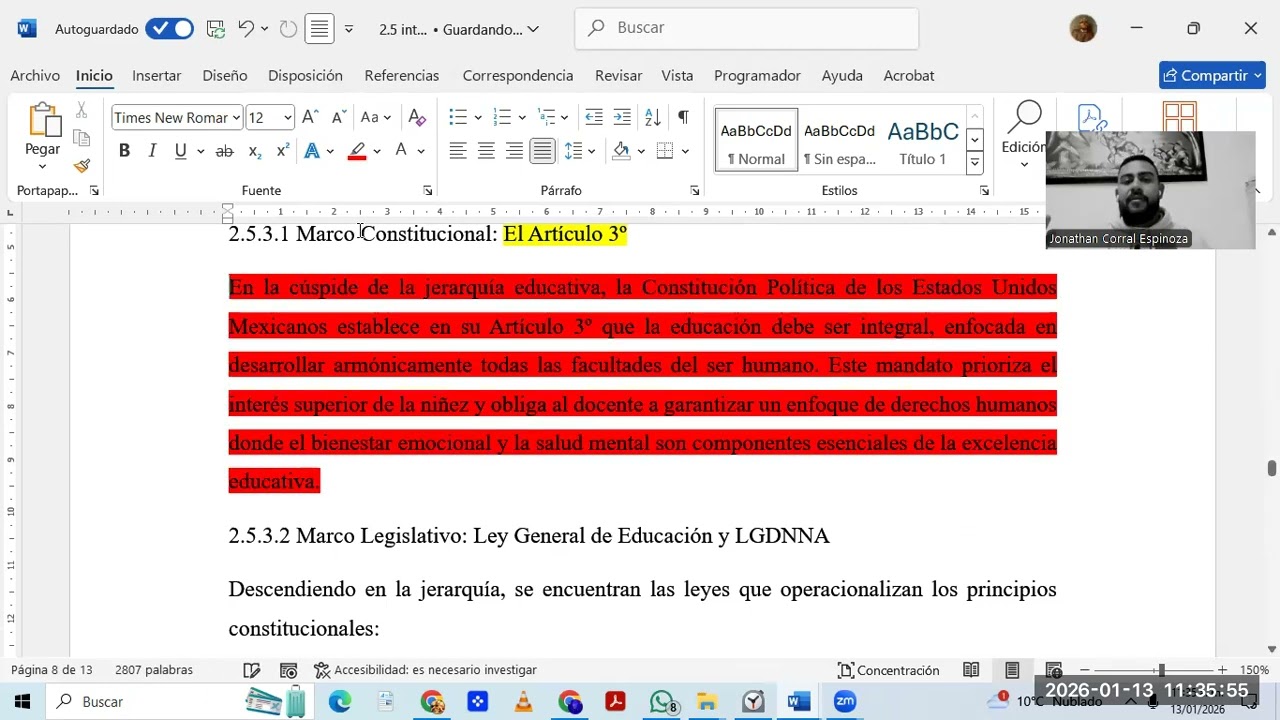Save the document
This screenshot has height=720, width=1280.
click(216, 29)
